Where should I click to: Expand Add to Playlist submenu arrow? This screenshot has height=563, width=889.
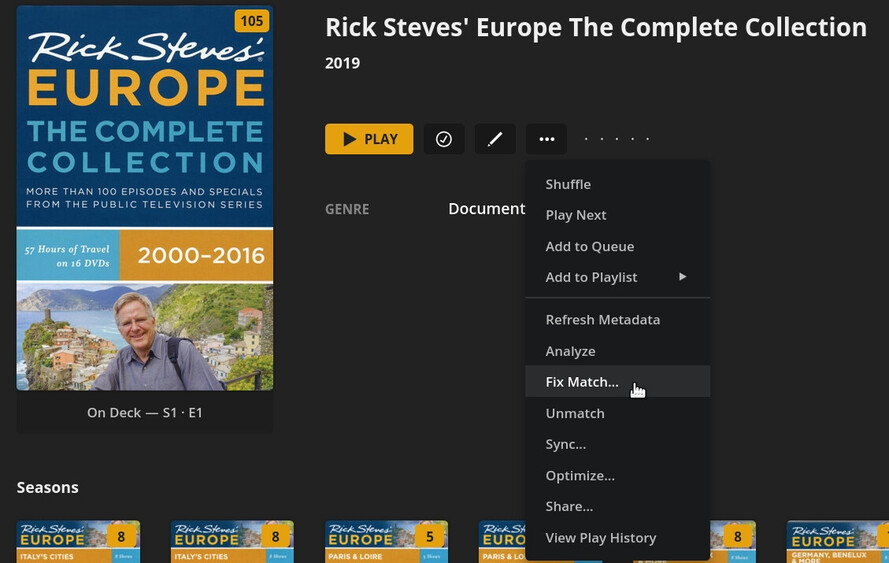point(683,277)
